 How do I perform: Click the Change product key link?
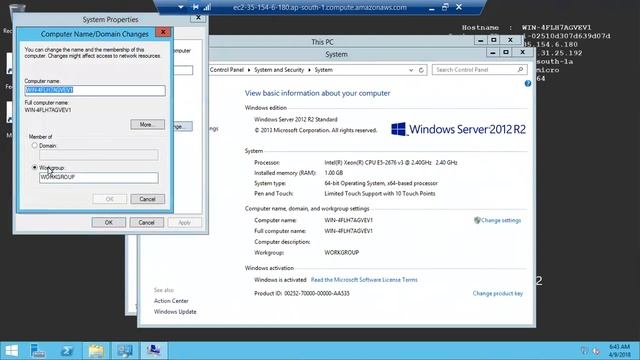click(x=498, y=293)
